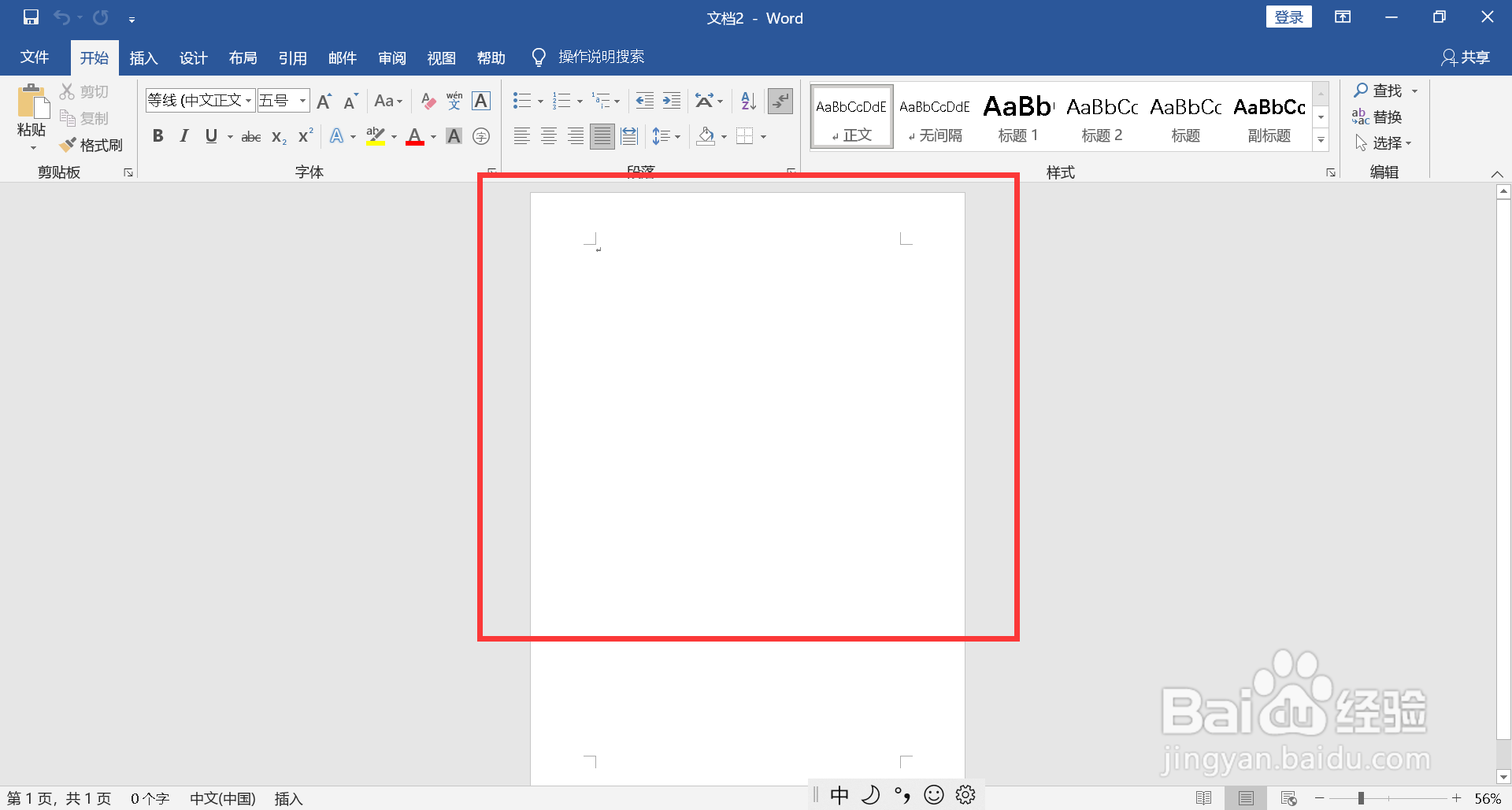Switch to web layout view in the status bar

pos(1288,798)
